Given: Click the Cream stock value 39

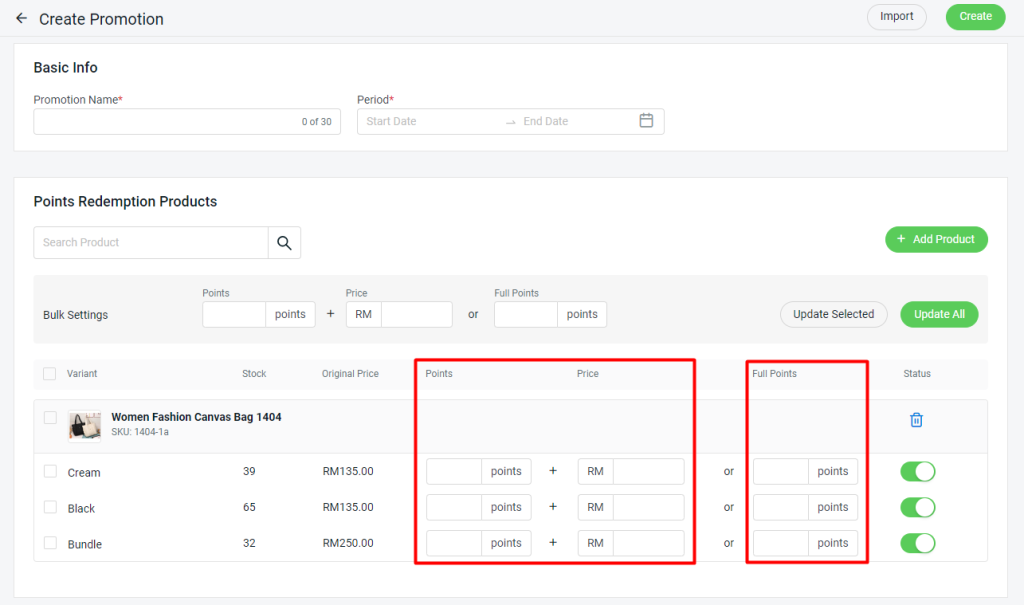Looking at the screenshot, I should pos(249,471).
